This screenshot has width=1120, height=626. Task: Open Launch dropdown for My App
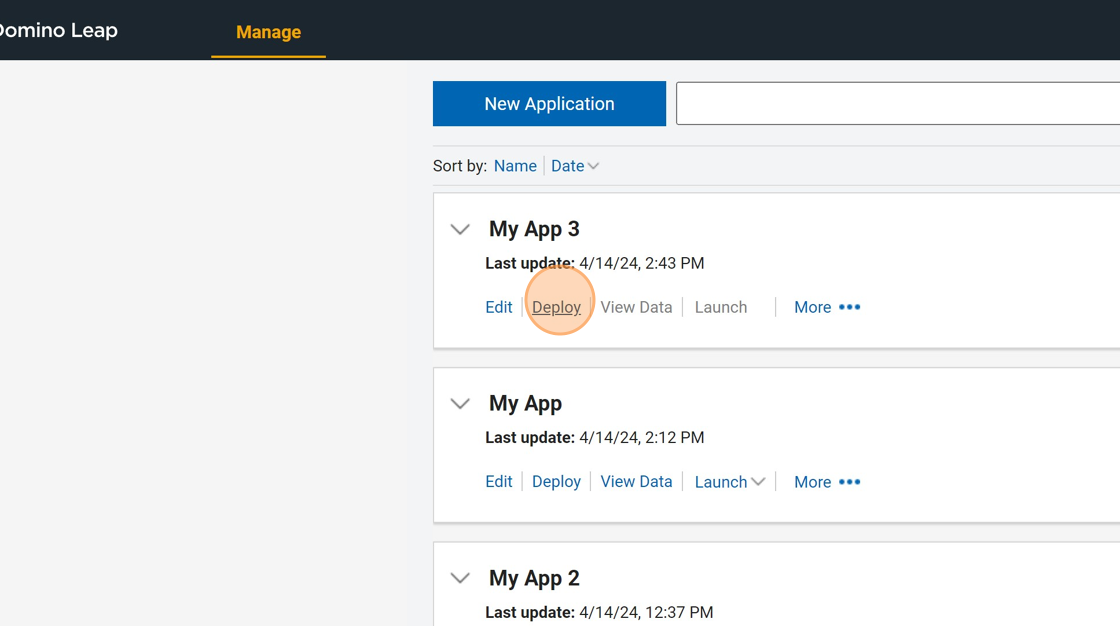[730, 482]
